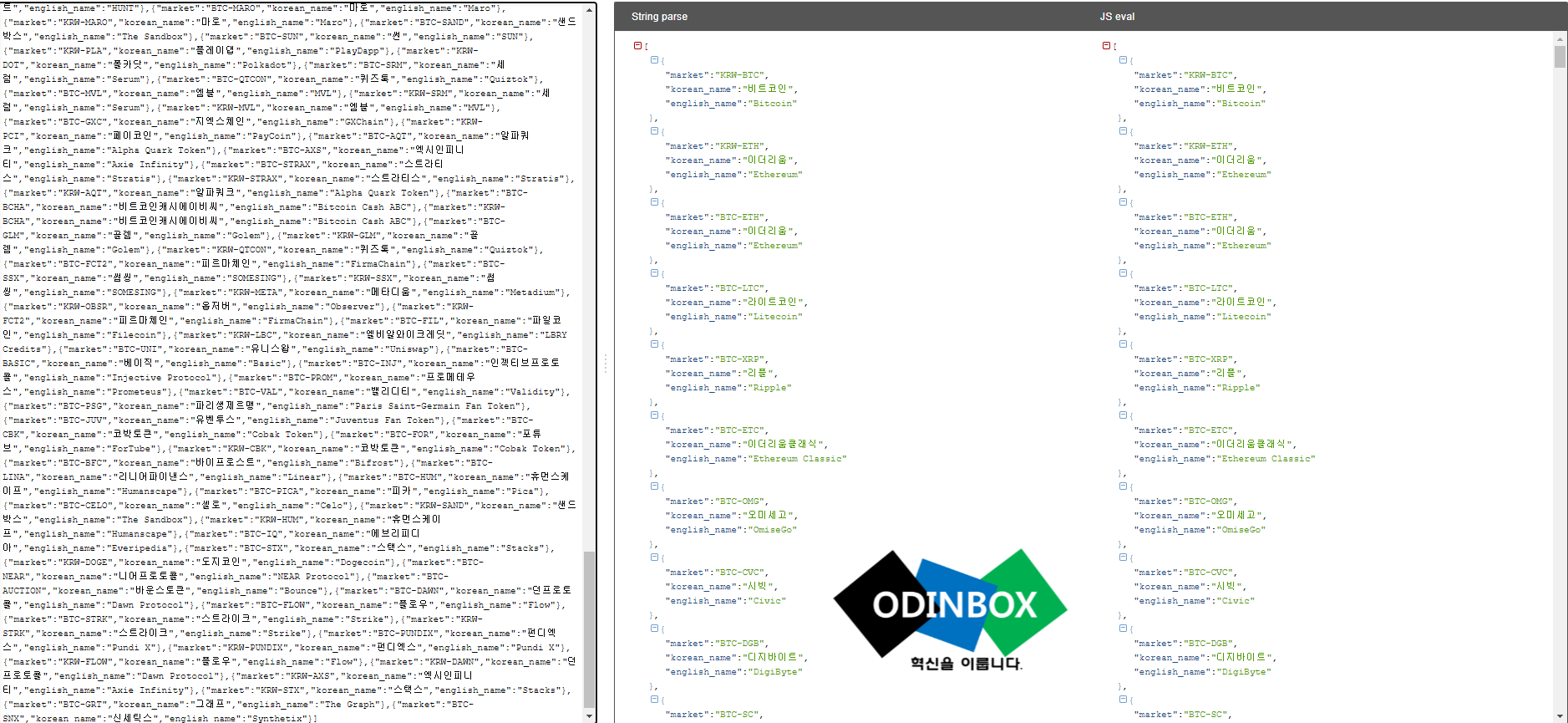Select "english_name":"OmiseGo" in JS eval

(1200, 530)
